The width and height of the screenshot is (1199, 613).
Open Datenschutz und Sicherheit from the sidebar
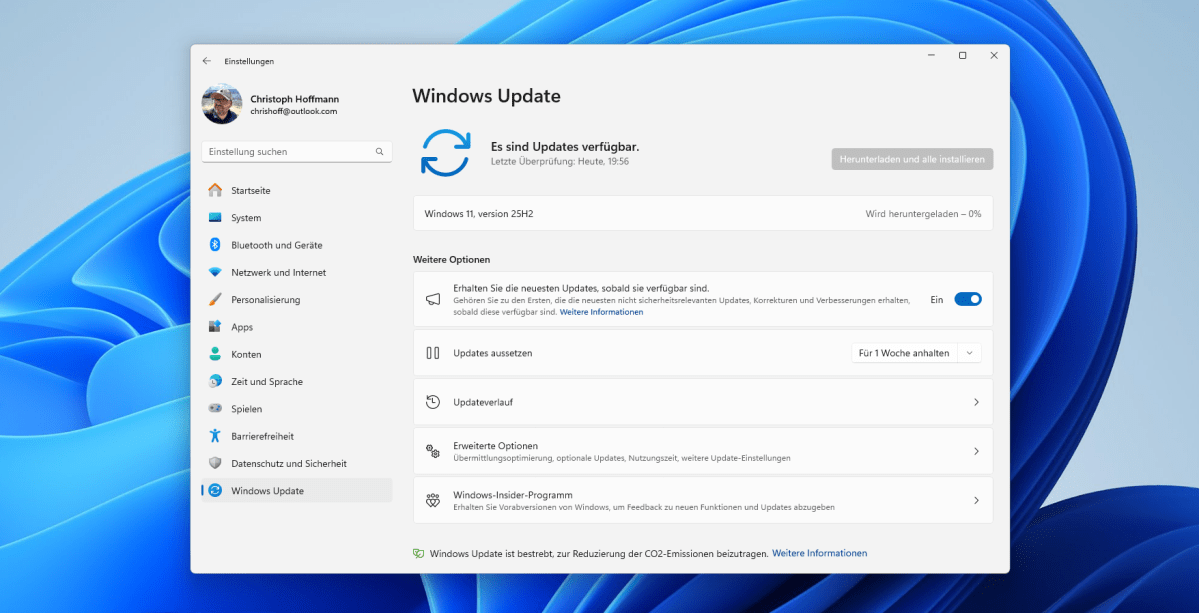click(214, 462)
